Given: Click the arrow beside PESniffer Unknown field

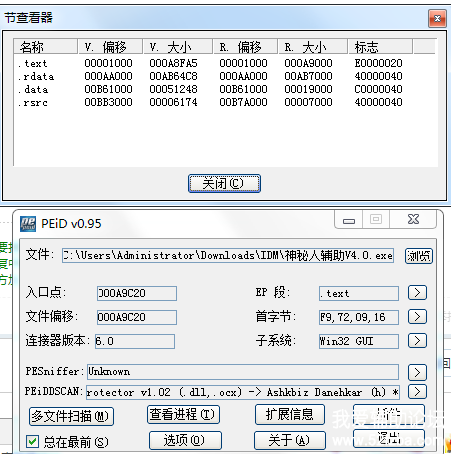Looking at the screenshot, I should 417,372.
